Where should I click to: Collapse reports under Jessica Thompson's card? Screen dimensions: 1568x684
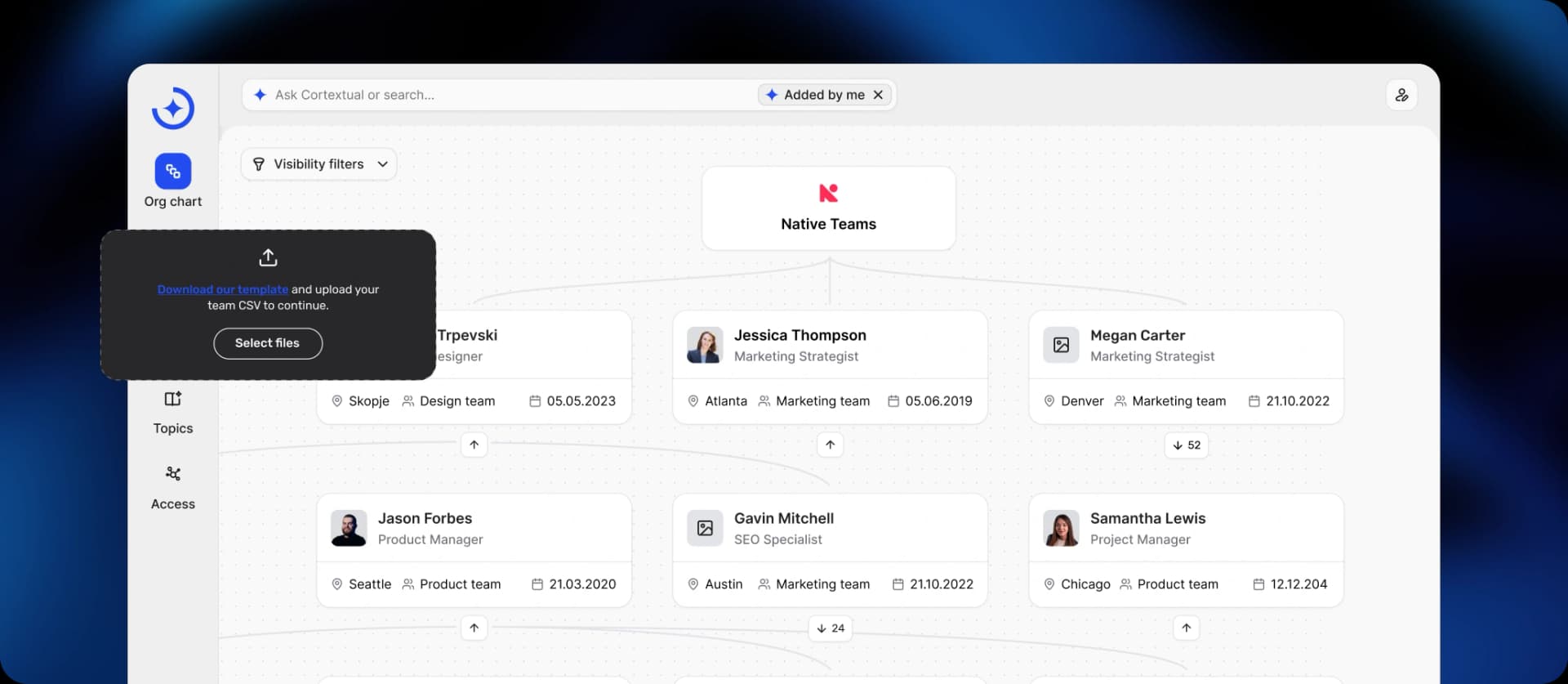(x=830, y=445)
